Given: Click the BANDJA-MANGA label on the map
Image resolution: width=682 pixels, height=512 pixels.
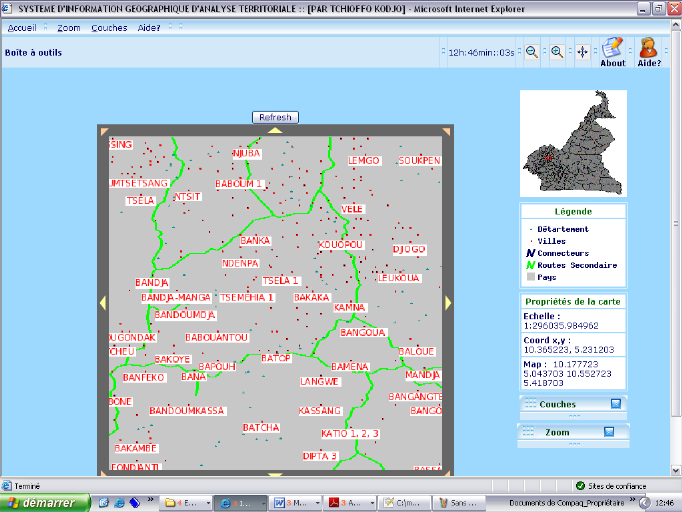Looking at the screenshot, I should click(176, 297).
